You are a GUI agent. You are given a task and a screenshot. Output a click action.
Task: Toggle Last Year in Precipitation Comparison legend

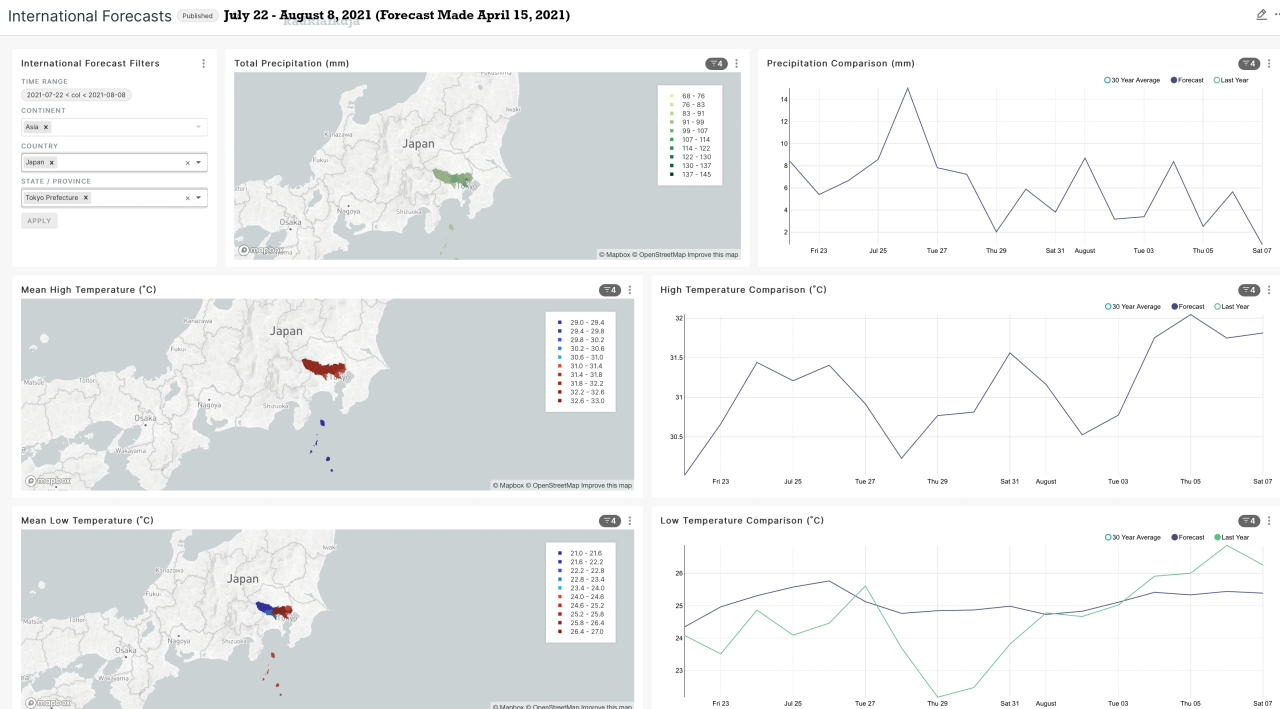point(1231,80)
